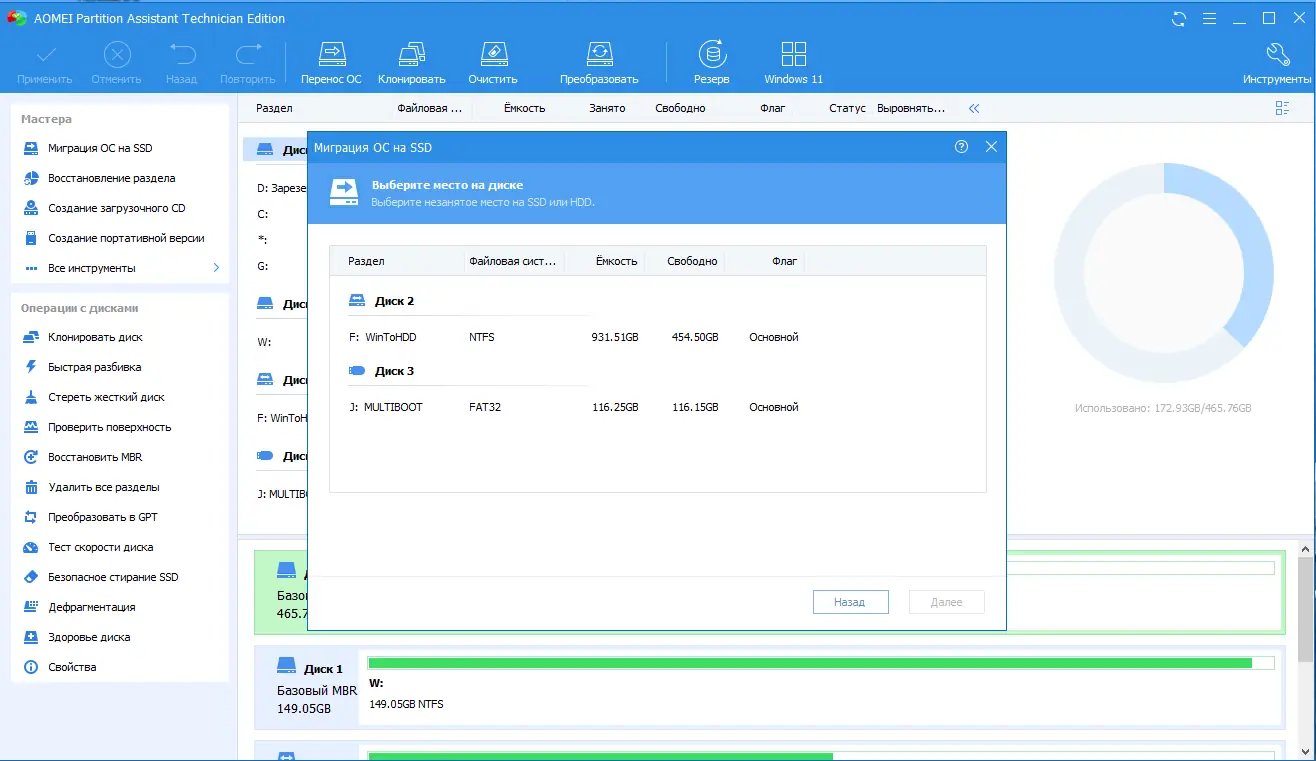Click the Повторить redo toolbar icon
This screenshot has width=1316, height=761.
pos(247,63)
